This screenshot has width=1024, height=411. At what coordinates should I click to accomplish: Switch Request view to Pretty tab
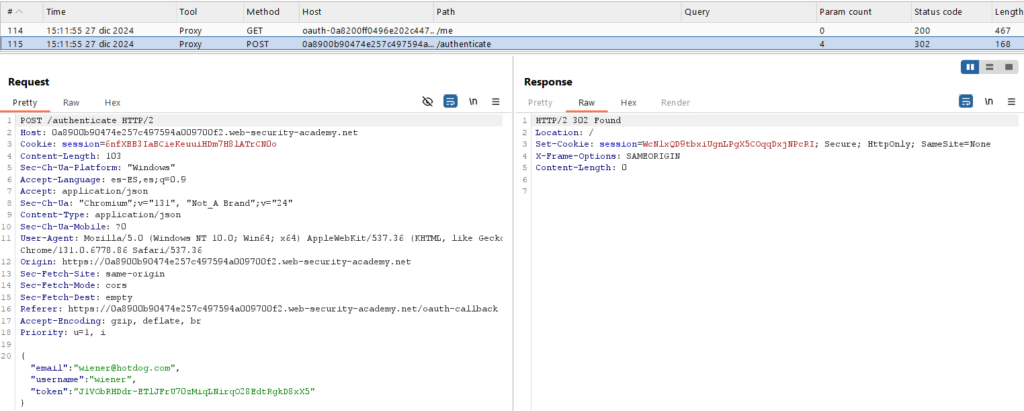click(25, 103)
